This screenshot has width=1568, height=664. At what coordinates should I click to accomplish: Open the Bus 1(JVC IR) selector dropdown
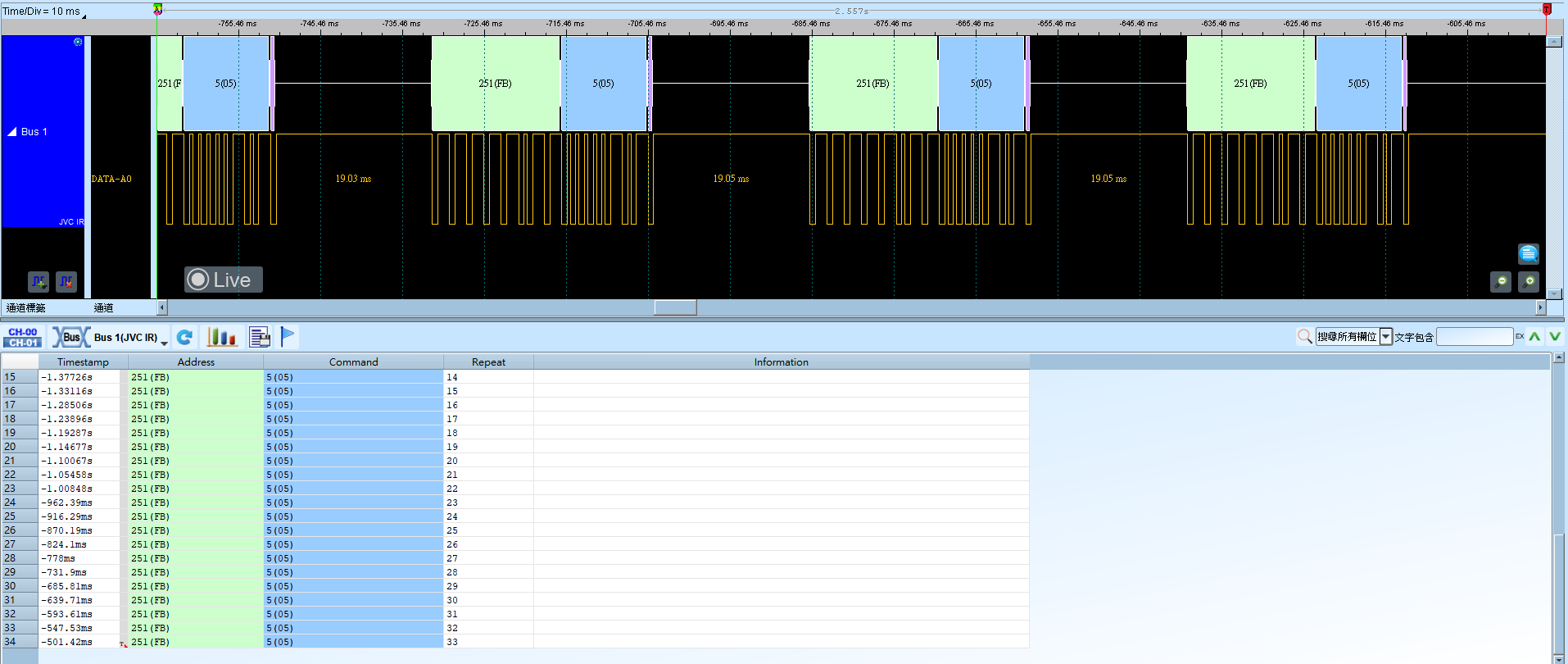111,337
